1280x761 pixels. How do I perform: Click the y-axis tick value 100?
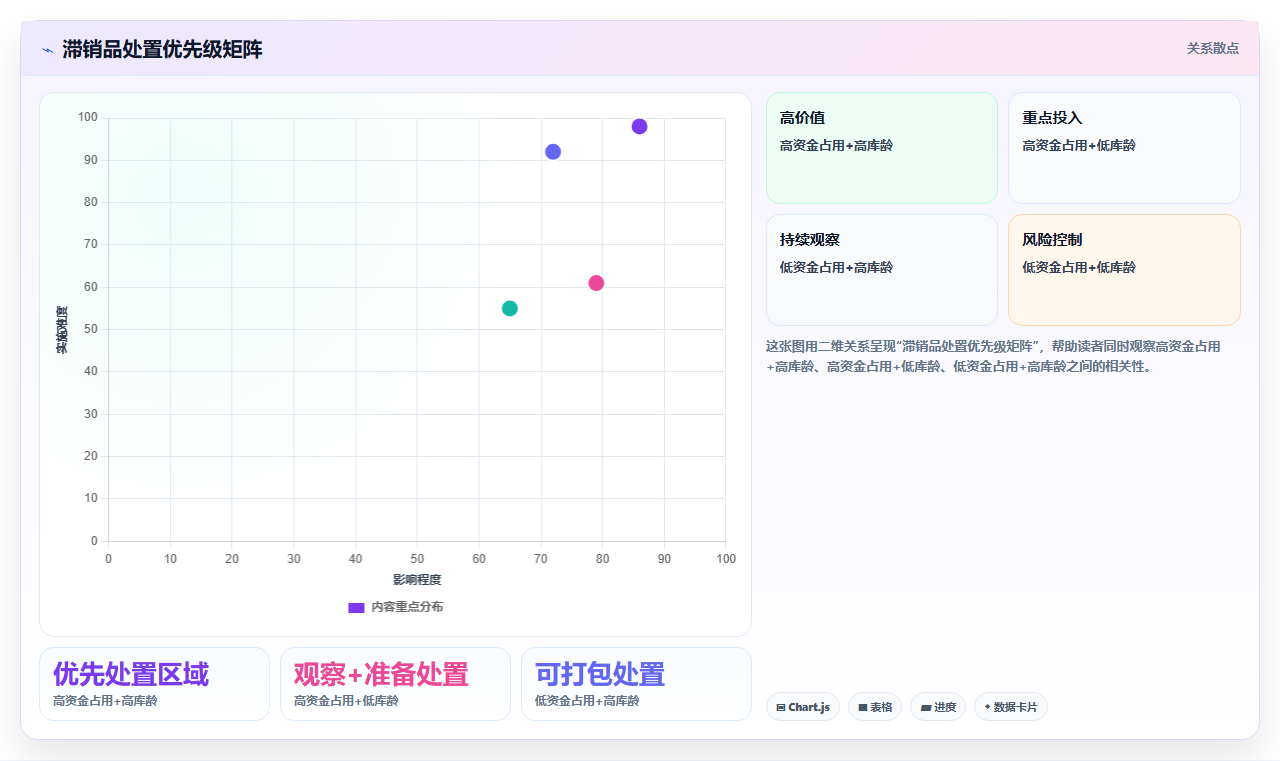(x=88, y=118)
